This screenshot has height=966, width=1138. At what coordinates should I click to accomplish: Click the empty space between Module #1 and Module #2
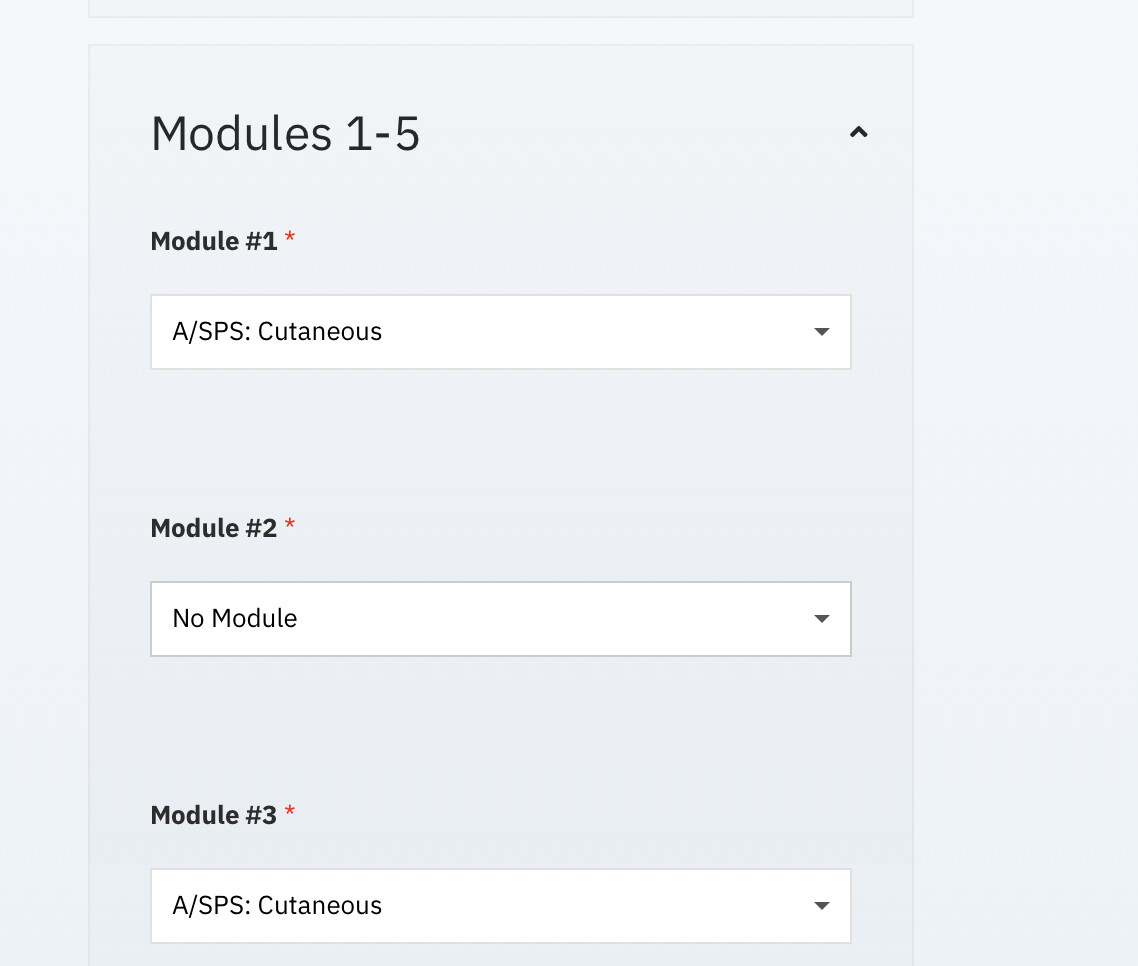(x=501, y=441)
